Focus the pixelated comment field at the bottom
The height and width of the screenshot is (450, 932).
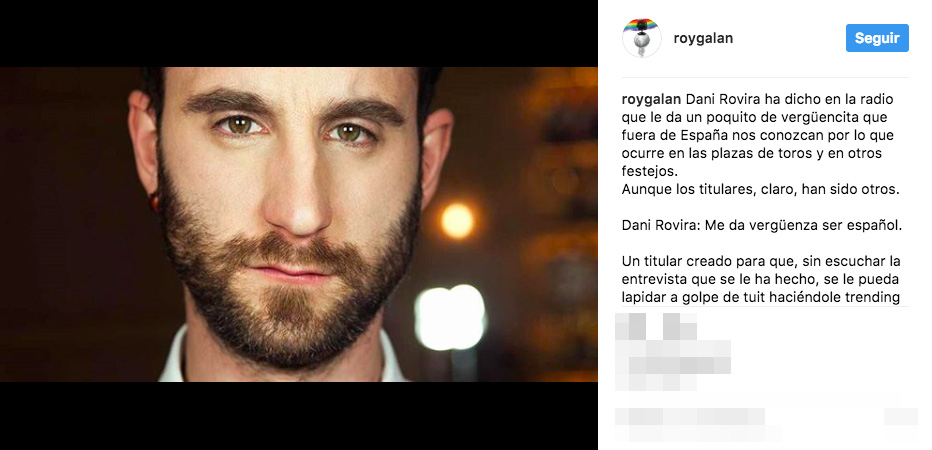pyautogui.click(x=698, y=424)
